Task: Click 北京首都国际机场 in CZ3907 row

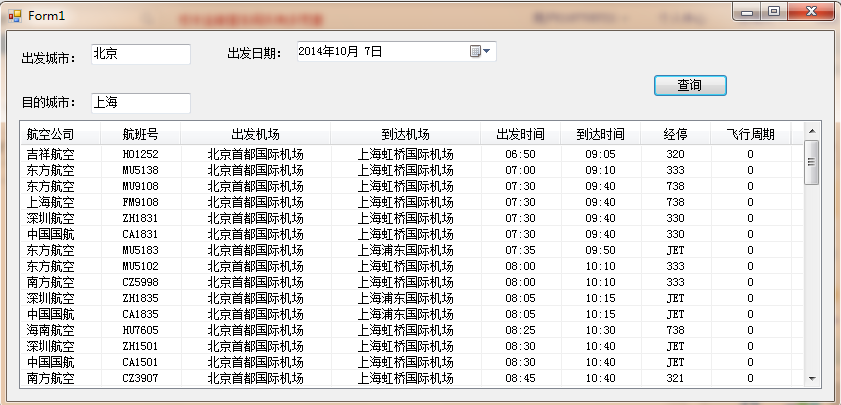Action: [255, 378]
